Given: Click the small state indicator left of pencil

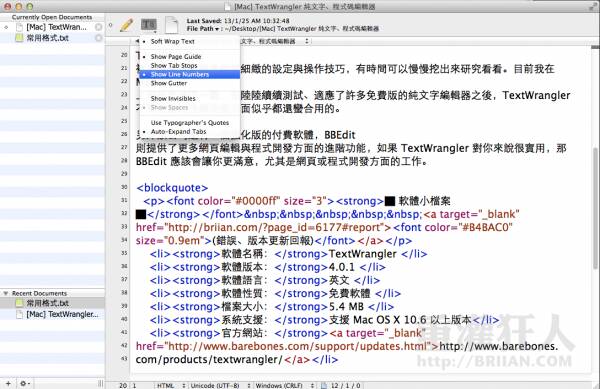Looking at the screenshot, I should coord(111,25).
